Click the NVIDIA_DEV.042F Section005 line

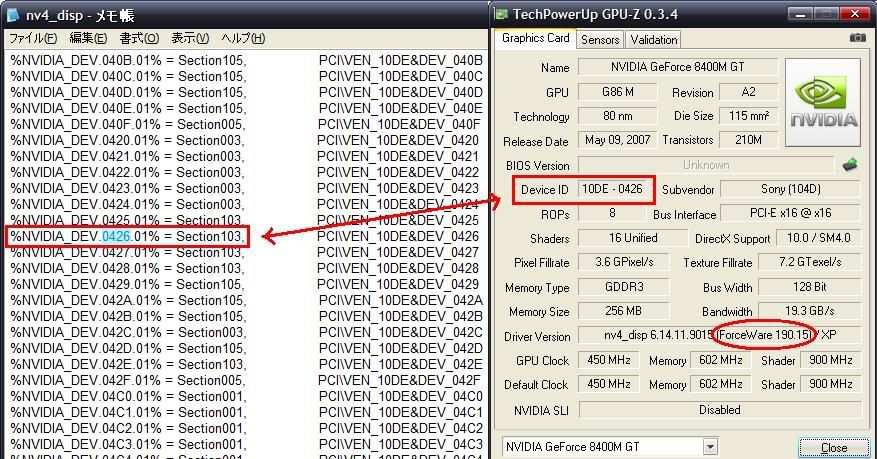(x=128, y=380)
